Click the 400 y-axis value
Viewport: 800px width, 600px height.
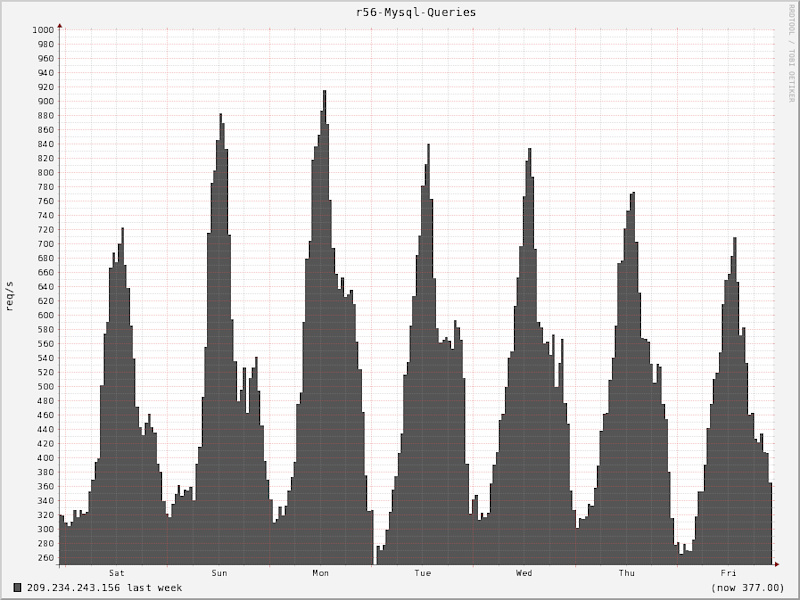click(45, 458)
